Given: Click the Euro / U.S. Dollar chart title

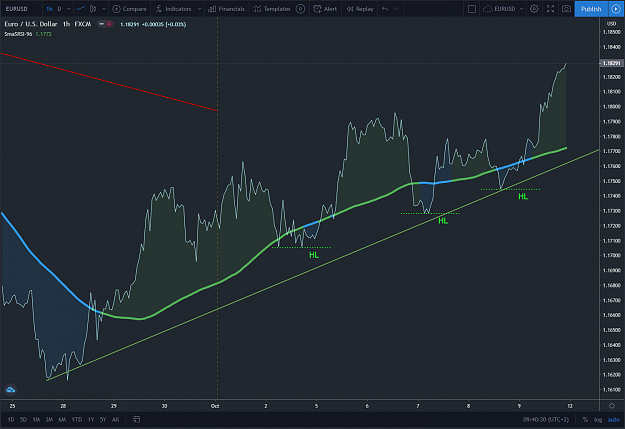Looking at the screenshot, I should click(31, 24).
